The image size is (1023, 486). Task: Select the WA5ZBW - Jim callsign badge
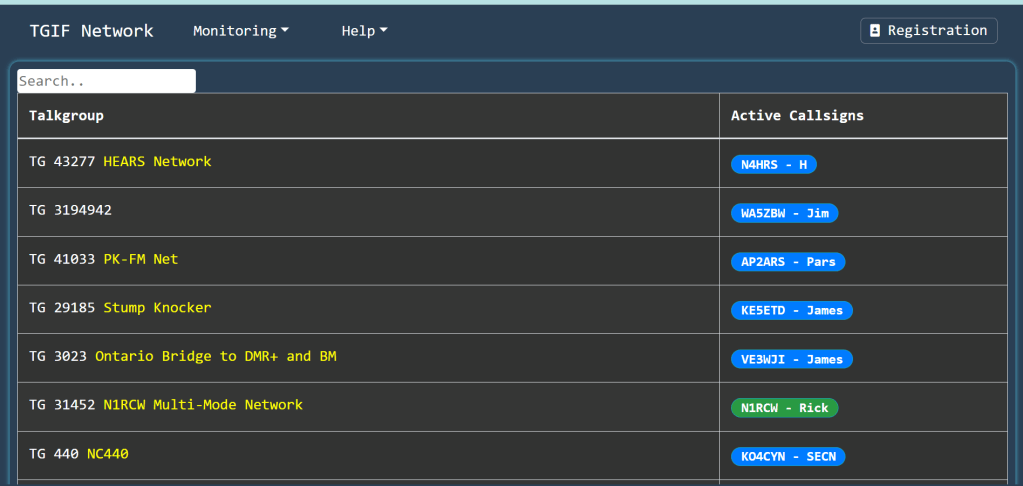tap(784, 213)
